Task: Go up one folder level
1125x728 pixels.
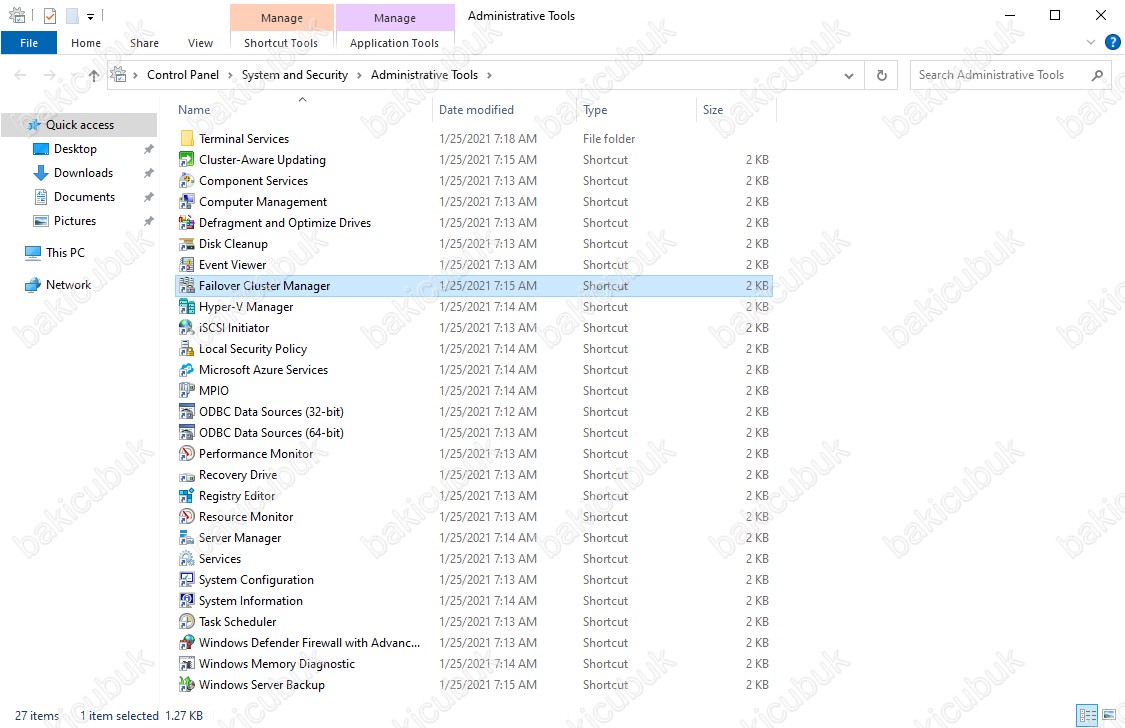Action: 94,75
